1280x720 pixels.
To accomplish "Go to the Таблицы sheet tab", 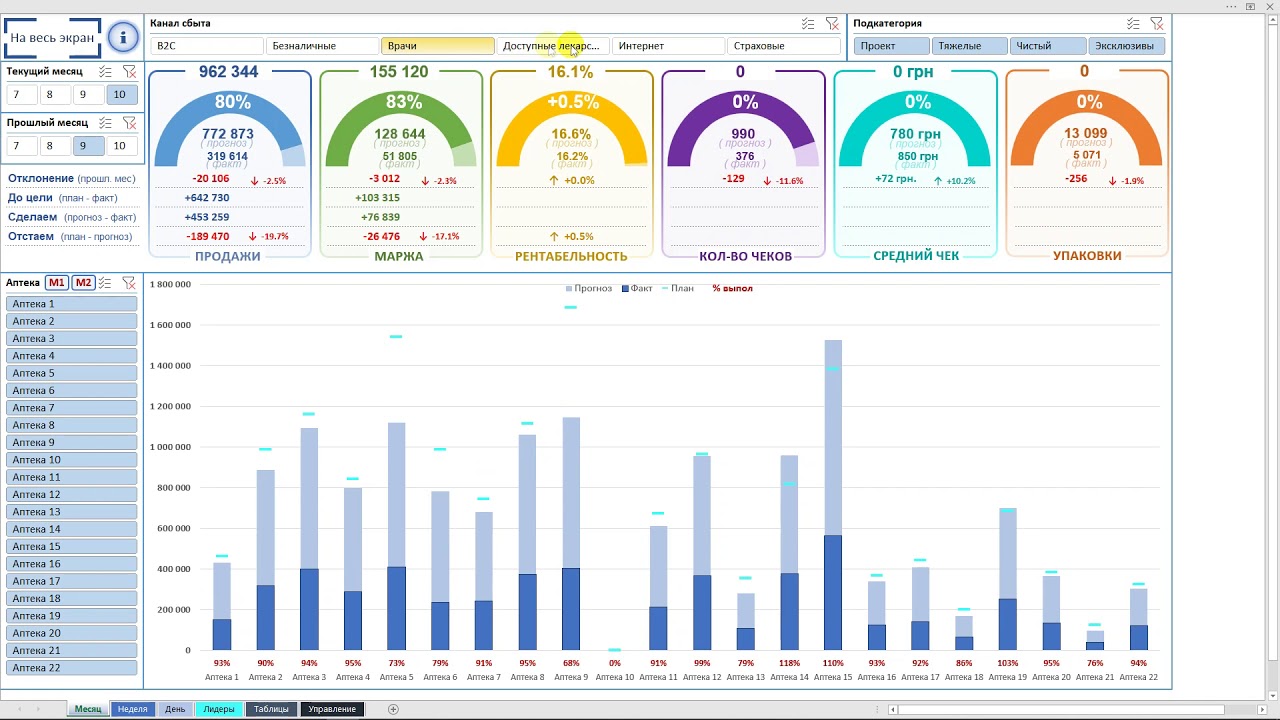I will click(271, 709).
